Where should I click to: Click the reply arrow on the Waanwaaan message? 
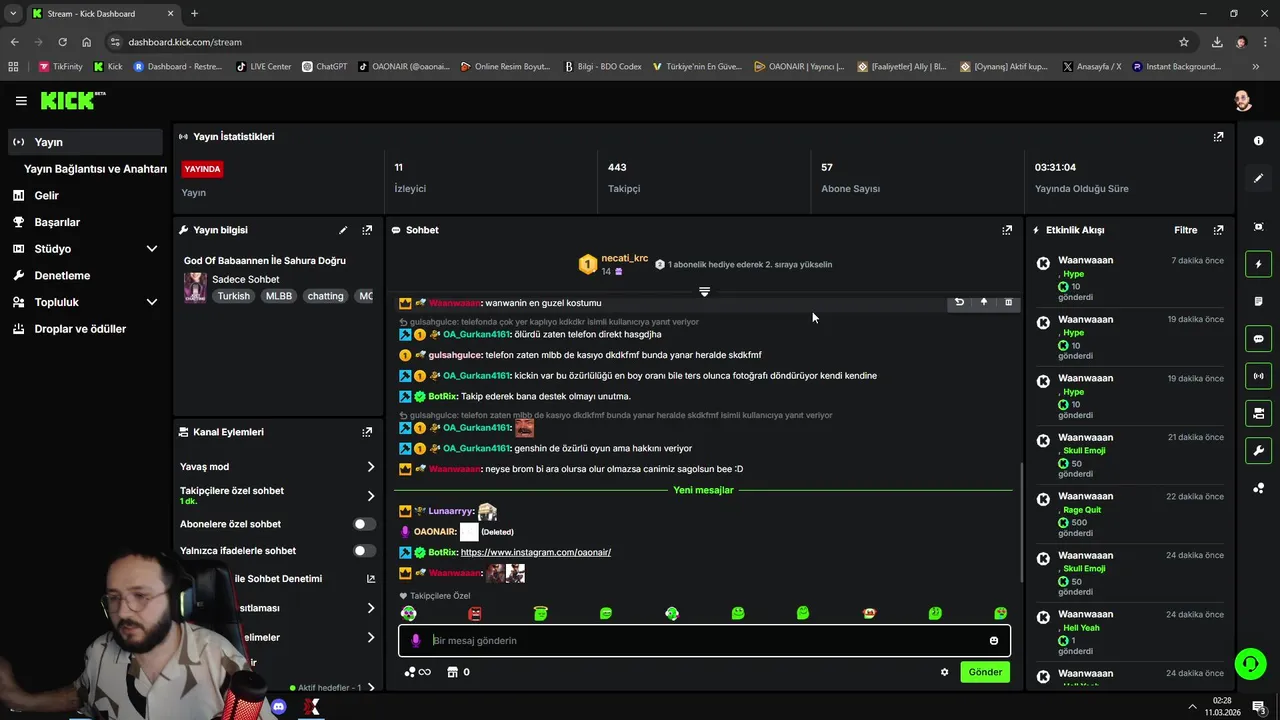[959, 302]
